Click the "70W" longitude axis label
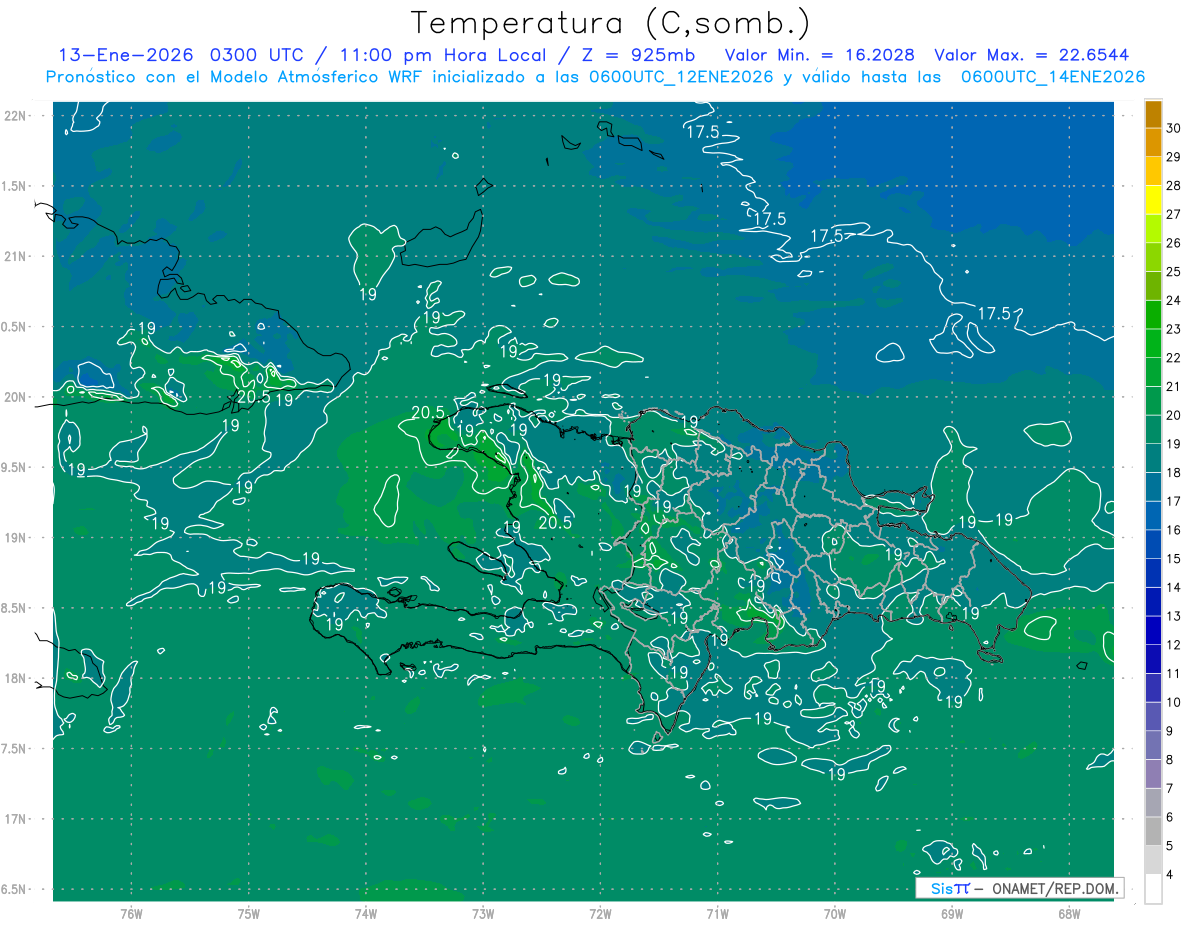This screenshot has width=1200, height=927. (834, 913)
